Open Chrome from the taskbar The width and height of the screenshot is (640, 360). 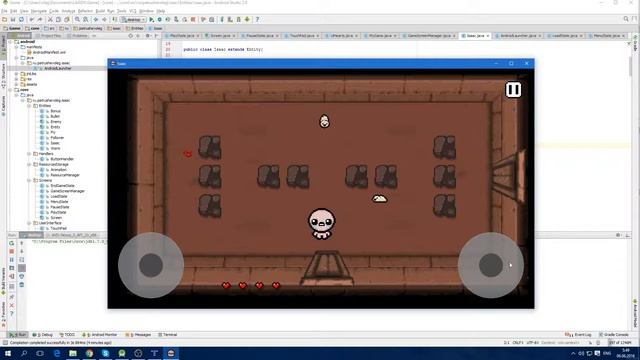click(x=89, y=353)
